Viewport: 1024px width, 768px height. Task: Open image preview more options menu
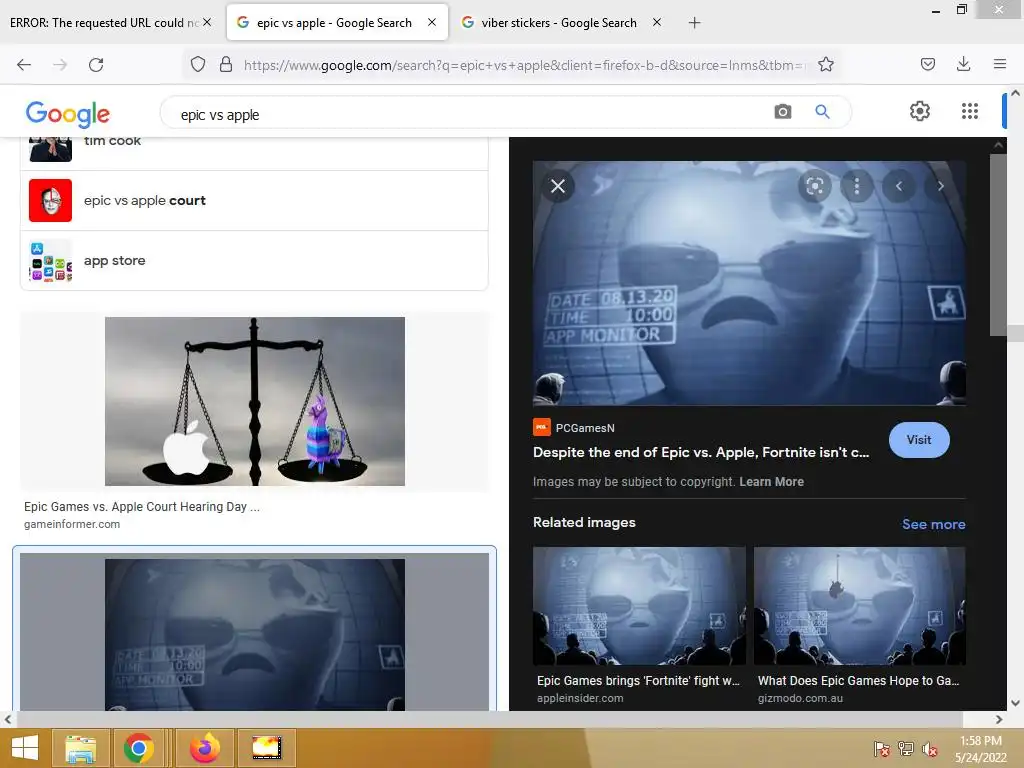[857, 186]
